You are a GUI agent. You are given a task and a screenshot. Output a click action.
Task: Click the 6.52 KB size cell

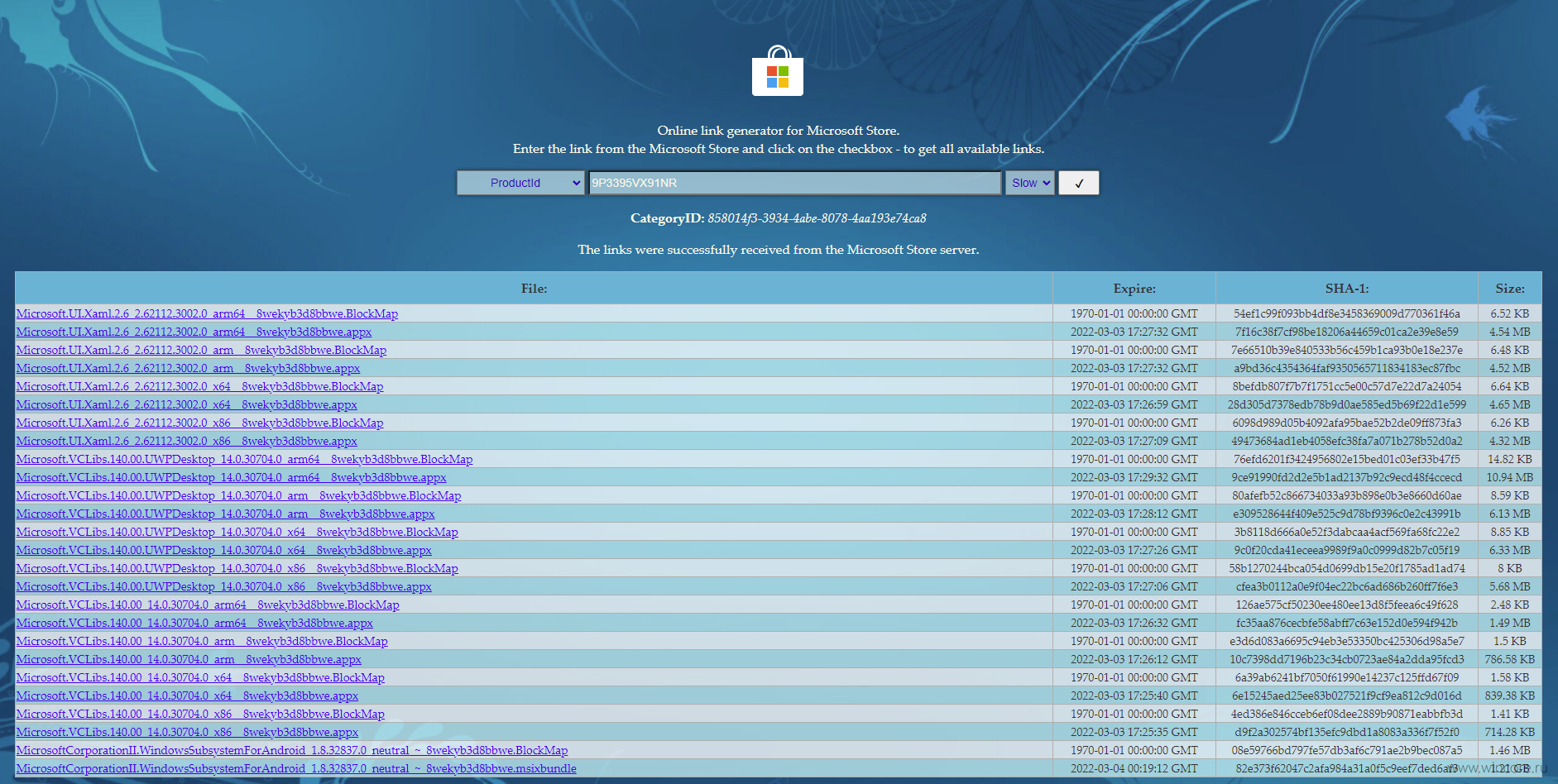(1510, 313)
